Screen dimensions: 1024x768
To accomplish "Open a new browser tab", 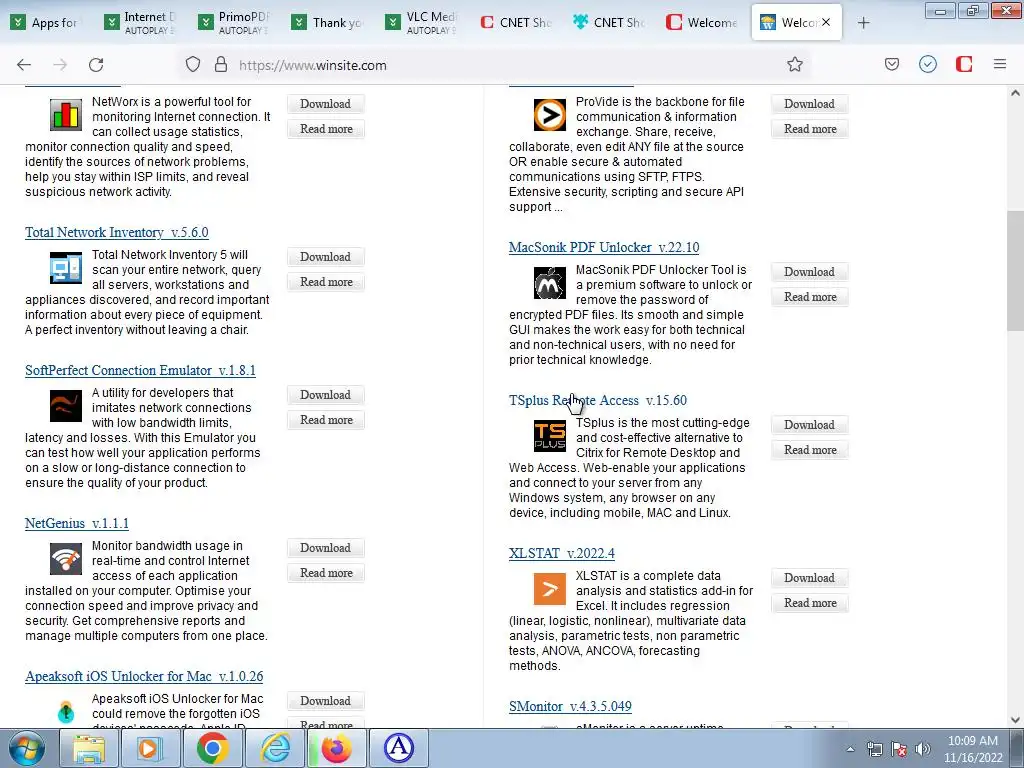I will [863, 23].
